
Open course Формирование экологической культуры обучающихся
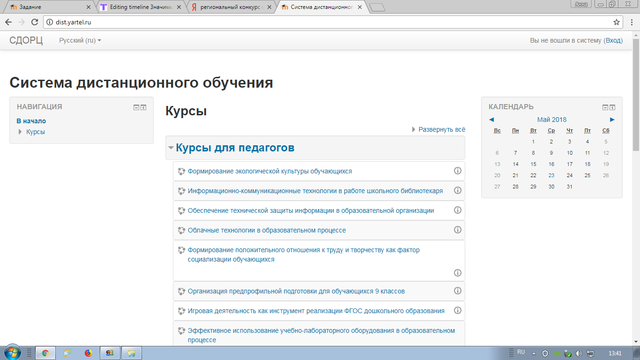click(270, 171)
